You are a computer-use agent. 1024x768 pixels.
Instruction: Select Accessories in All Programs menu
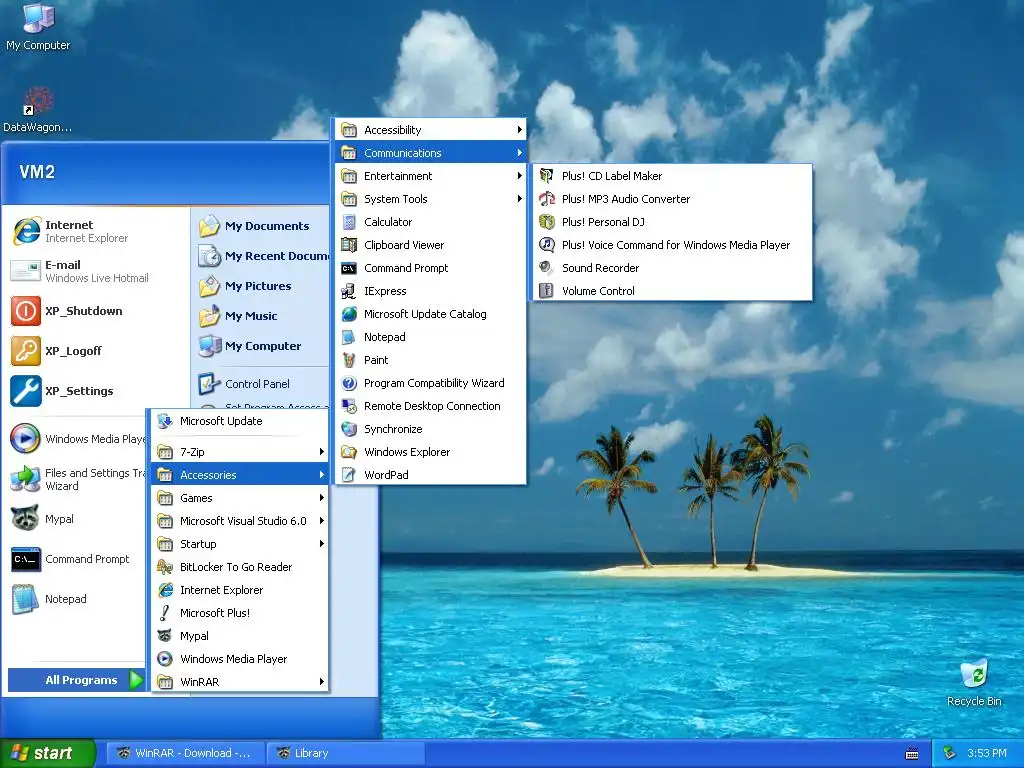point(240,475)
